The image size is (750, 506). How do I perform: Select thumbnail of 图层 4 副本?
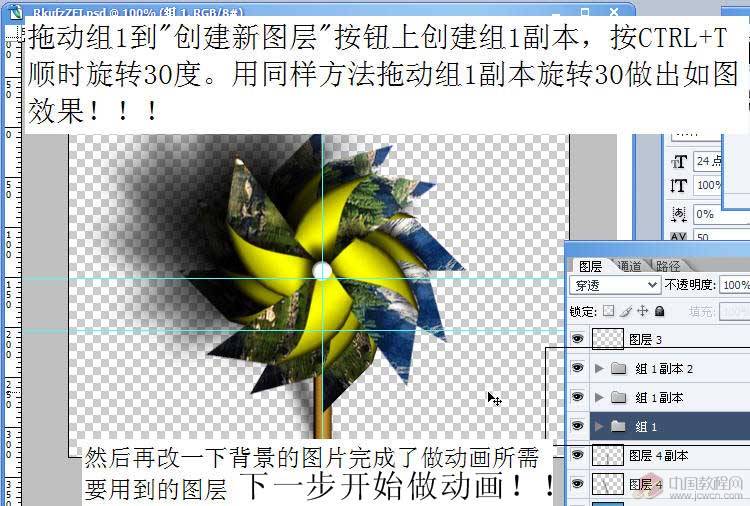(607, 455)
